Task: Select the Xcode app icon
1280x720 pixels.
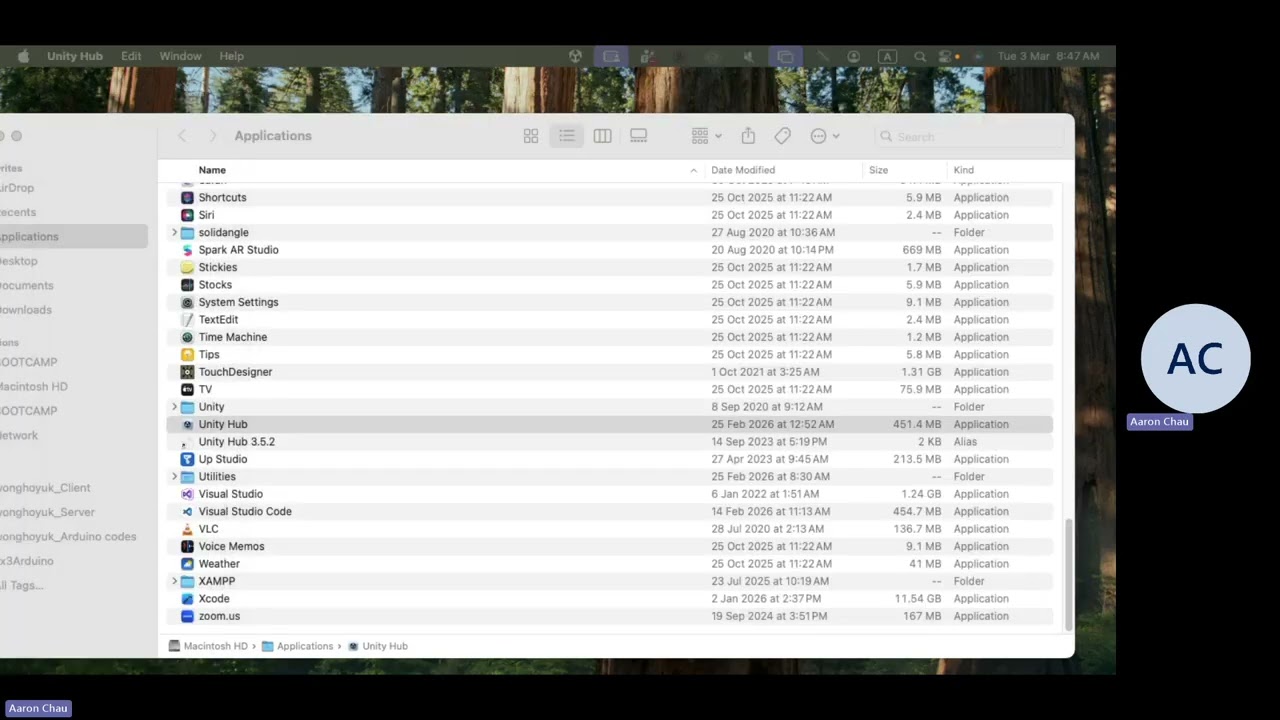Action: point(187,599)
